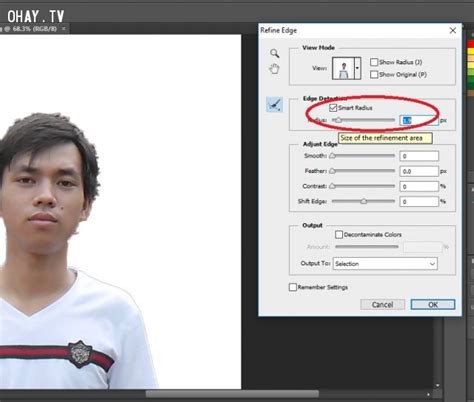Click the Smooth value field

click(419, 156)
